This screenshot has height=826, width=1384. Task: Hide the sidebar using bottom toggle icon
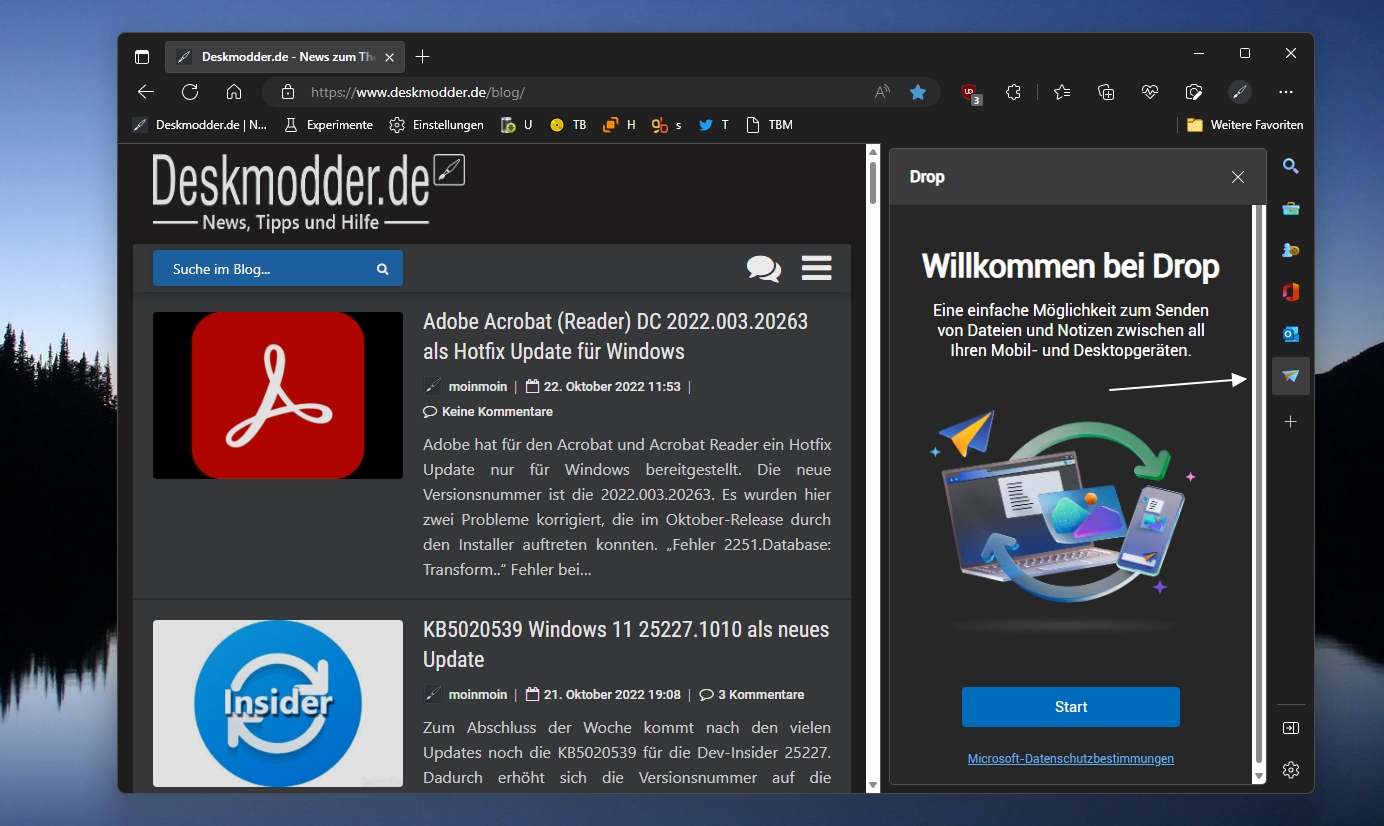pyautogui.click(x=1291, y=728)
